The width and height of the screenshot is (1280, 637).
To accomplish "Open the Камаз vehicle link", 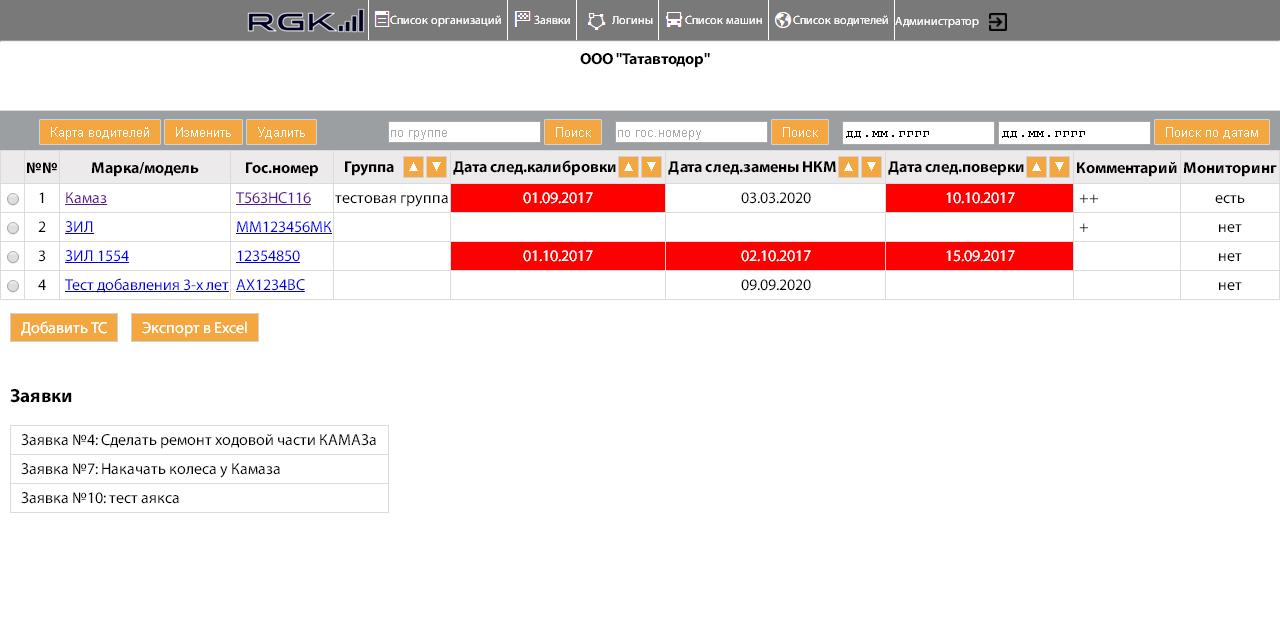I will tap(86, 198).
